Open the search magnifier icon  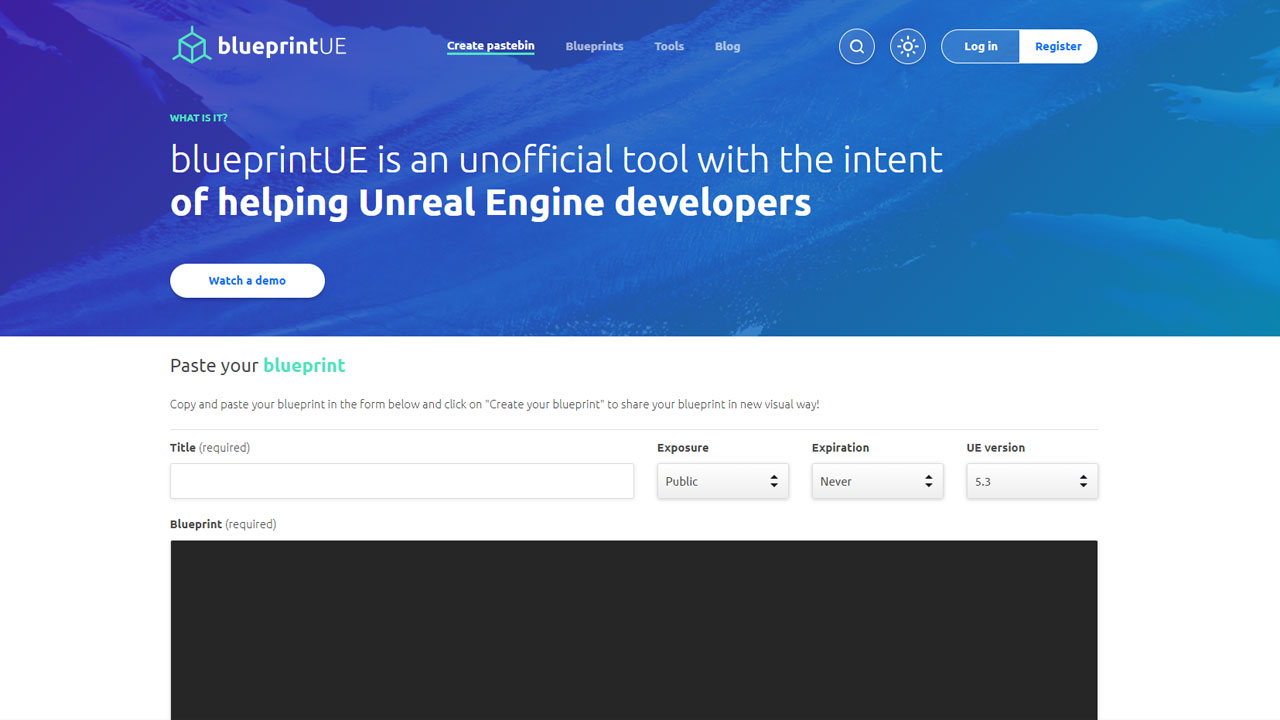click(x=857, y=46)
